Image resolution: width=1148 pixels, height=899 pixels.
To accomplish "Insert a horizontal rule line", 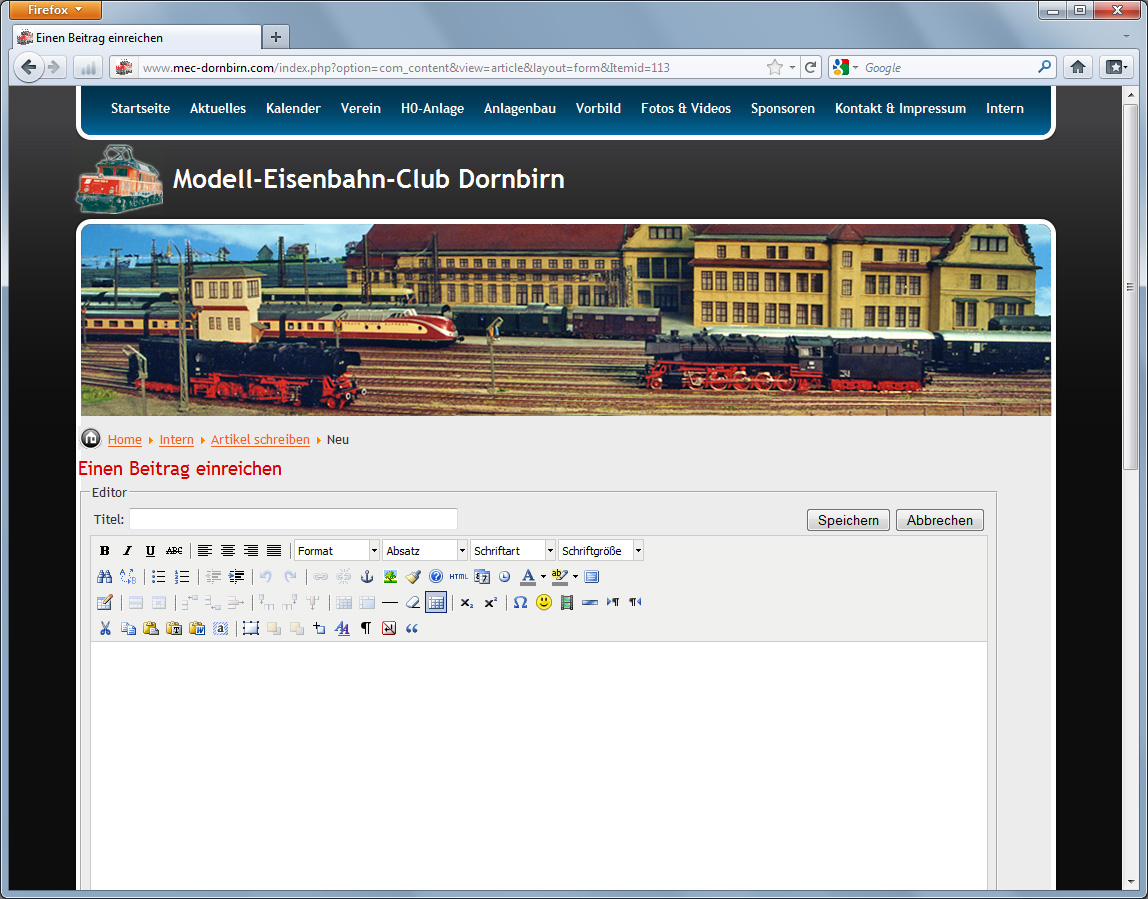I will pos(390,603).
